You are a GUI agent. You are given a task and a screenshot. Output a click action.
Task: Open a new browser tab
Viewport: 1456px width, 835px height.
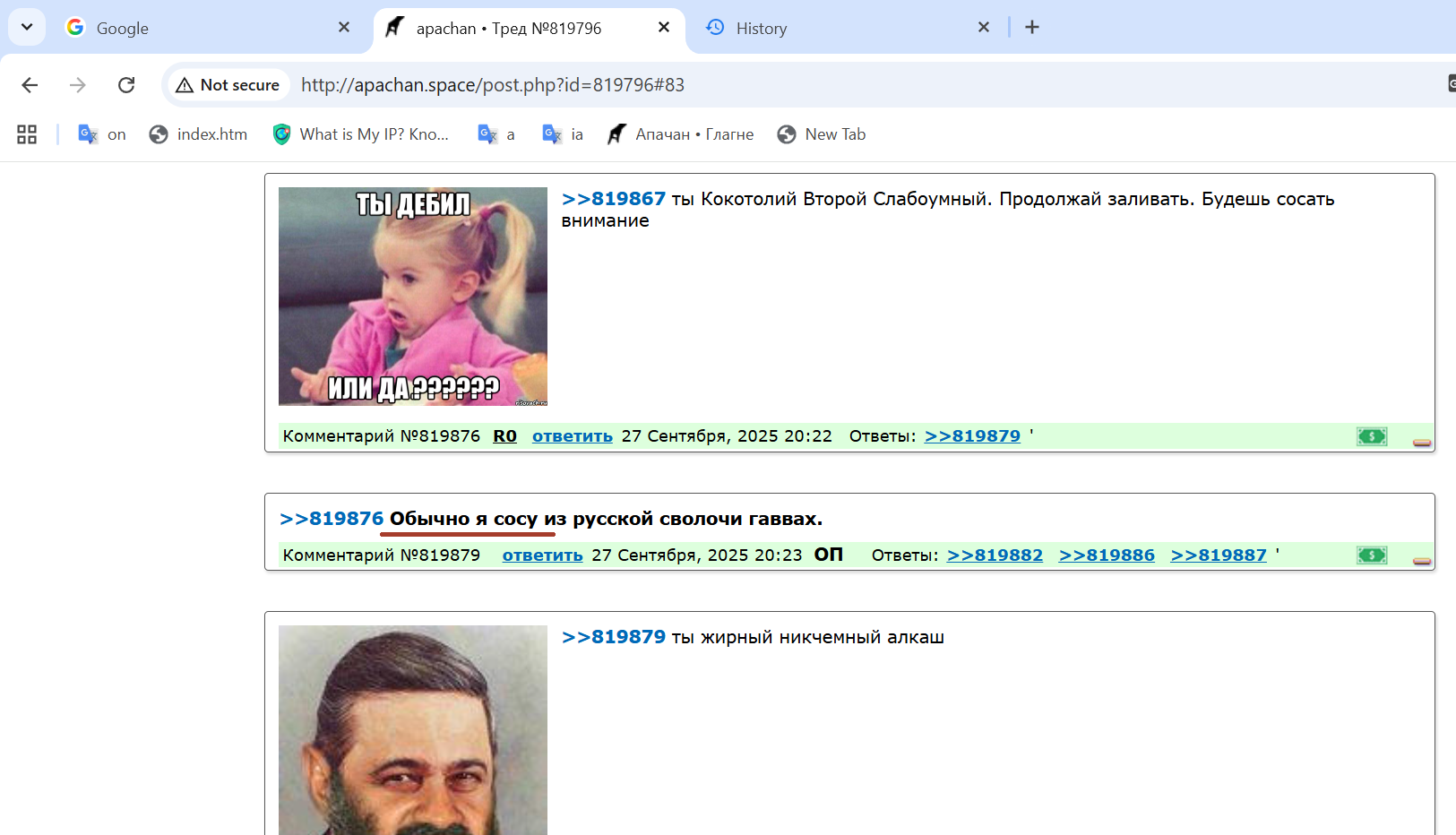pyautogui.click(x=1032, y=27)
